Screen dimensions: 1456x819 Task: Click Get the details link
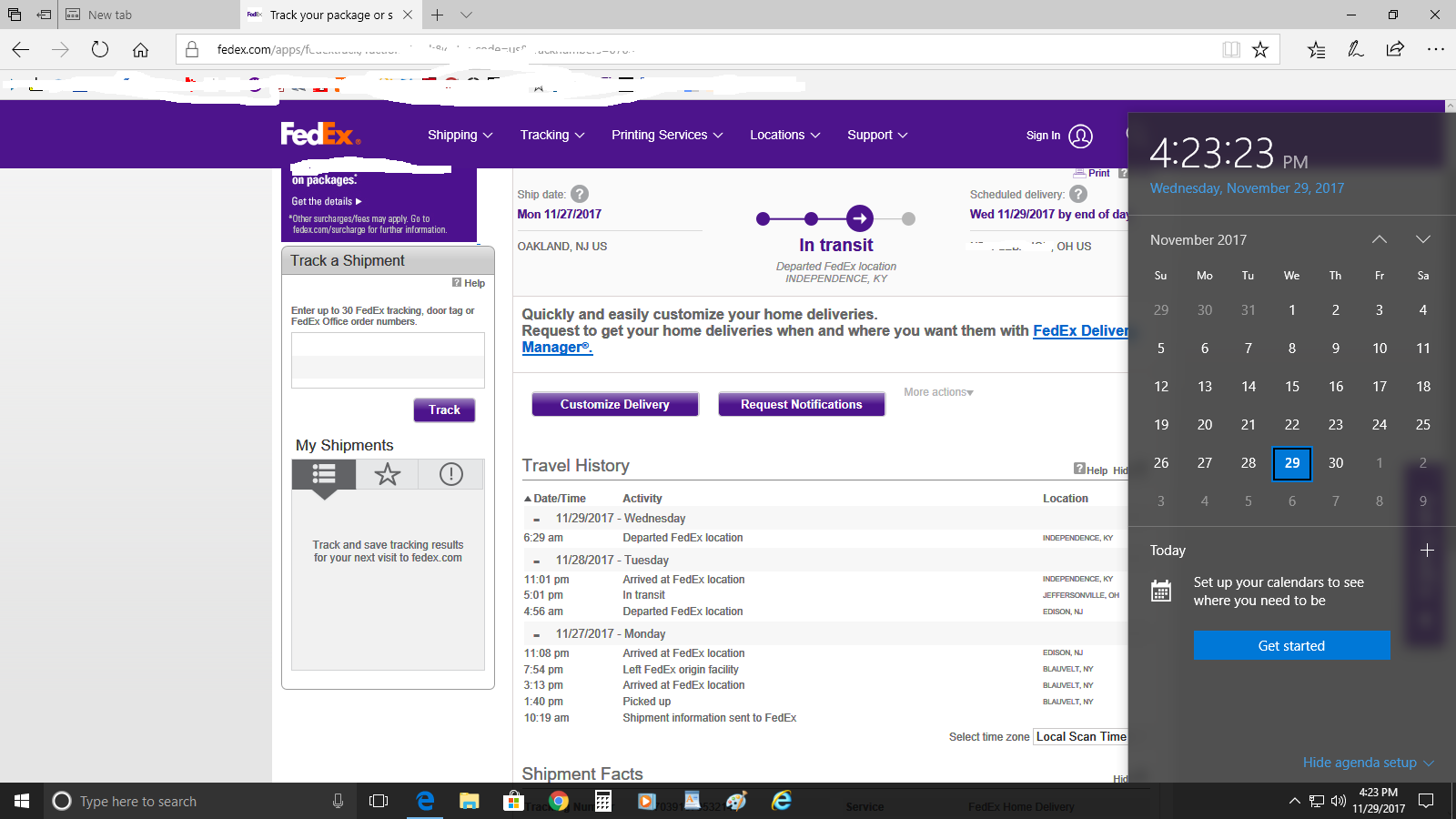tap(326, 201)
